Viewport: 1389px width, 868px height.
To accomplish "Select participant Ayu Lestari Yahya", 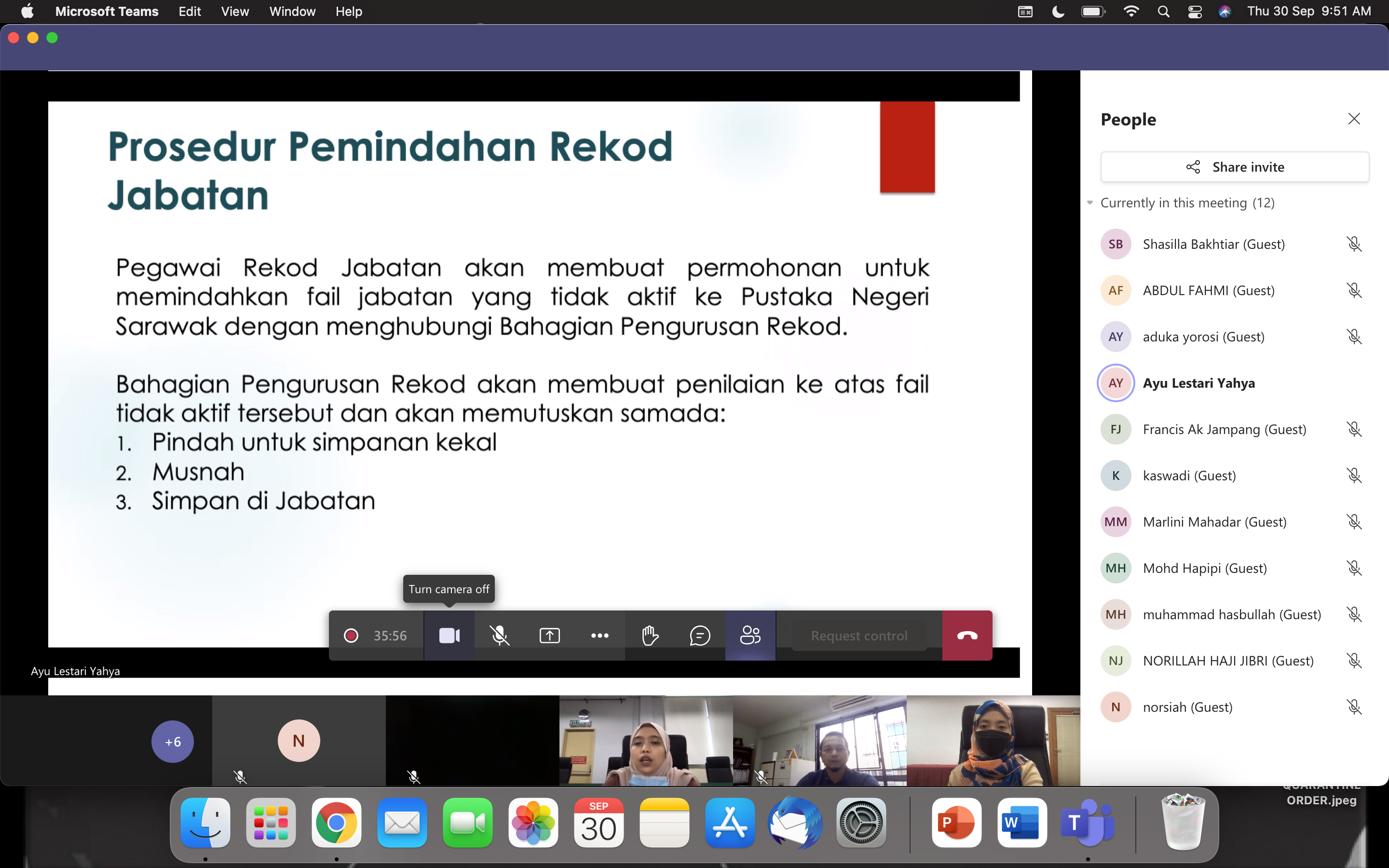I will [x=1234, y=383].
